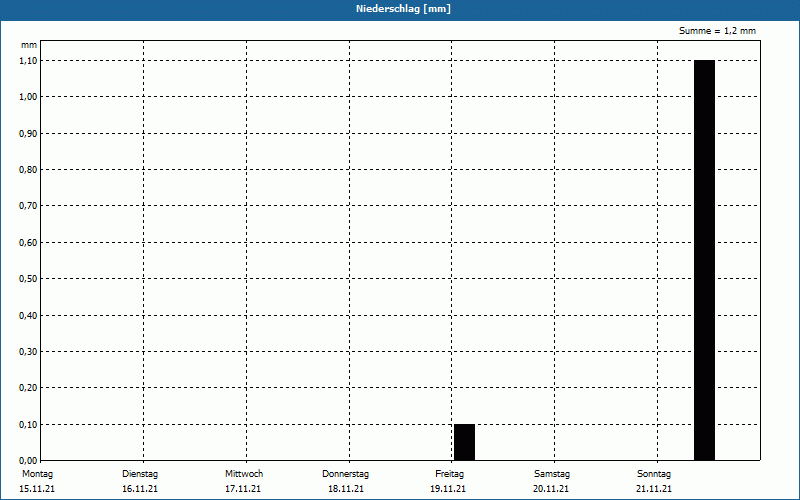Click the date 15.11.21
Viewport: 800px width, 500px height.
(37, 489)
